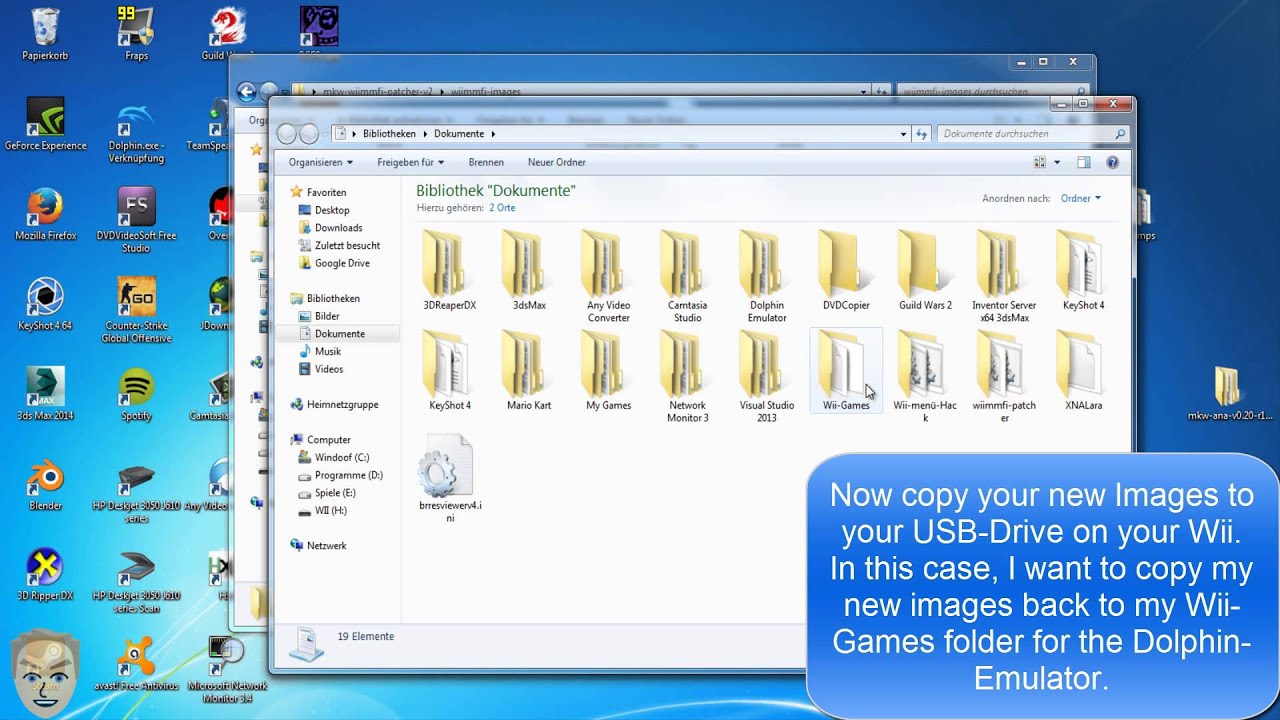This screenshot has width=1280, height=720.
Task: Select the brresviewerv4.ini file
Action: click(450, 478)
